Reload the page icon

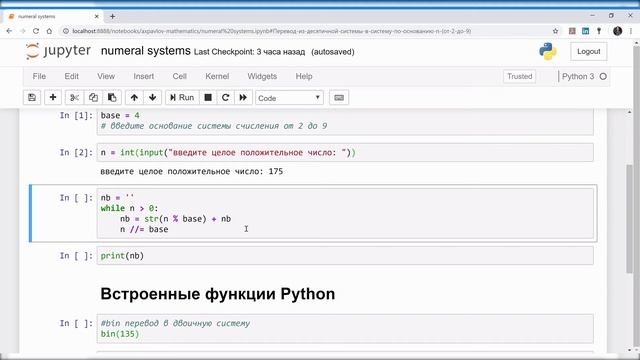coord(36,31)
